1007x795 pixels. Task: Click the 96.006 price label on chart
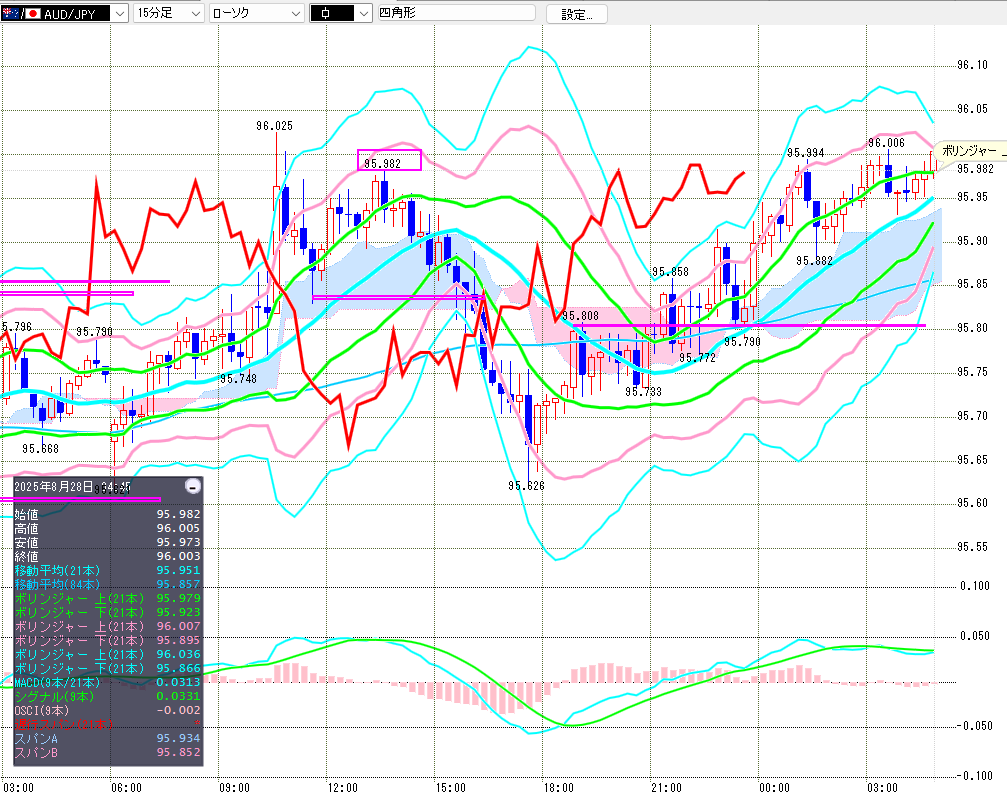(x=886, y=143)
